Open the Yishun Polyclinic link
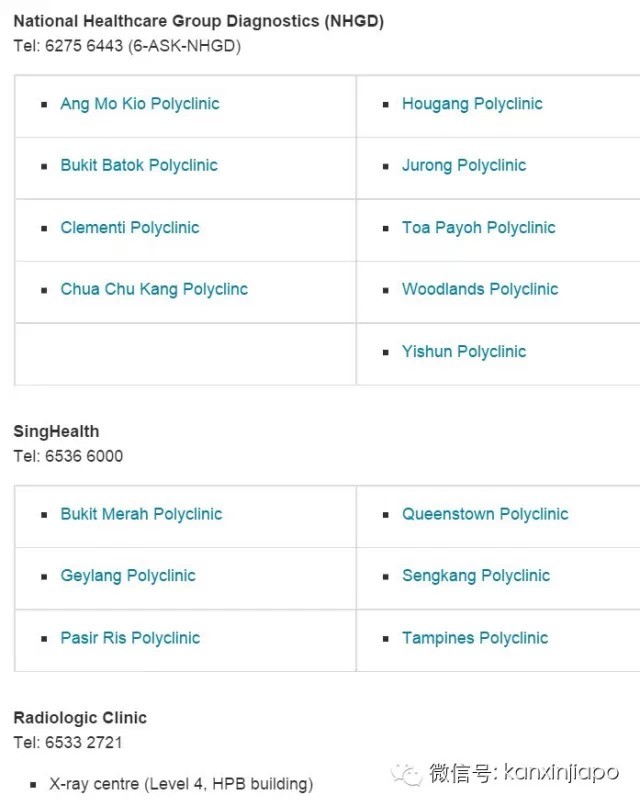The height and width of the screenshot is (806, 640). tap(463, 352)
